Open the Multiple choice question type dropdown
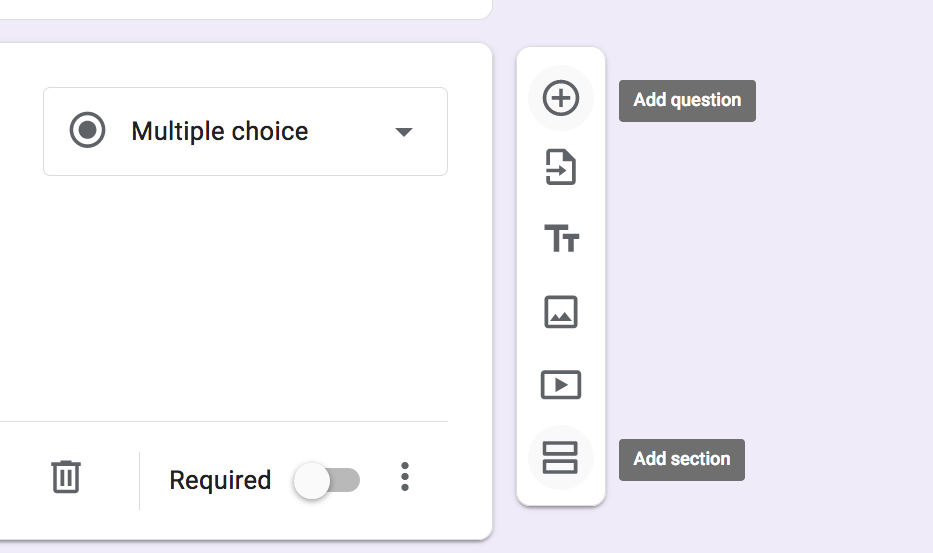Screen dimensions: 933x553 [x=245, y=132]
